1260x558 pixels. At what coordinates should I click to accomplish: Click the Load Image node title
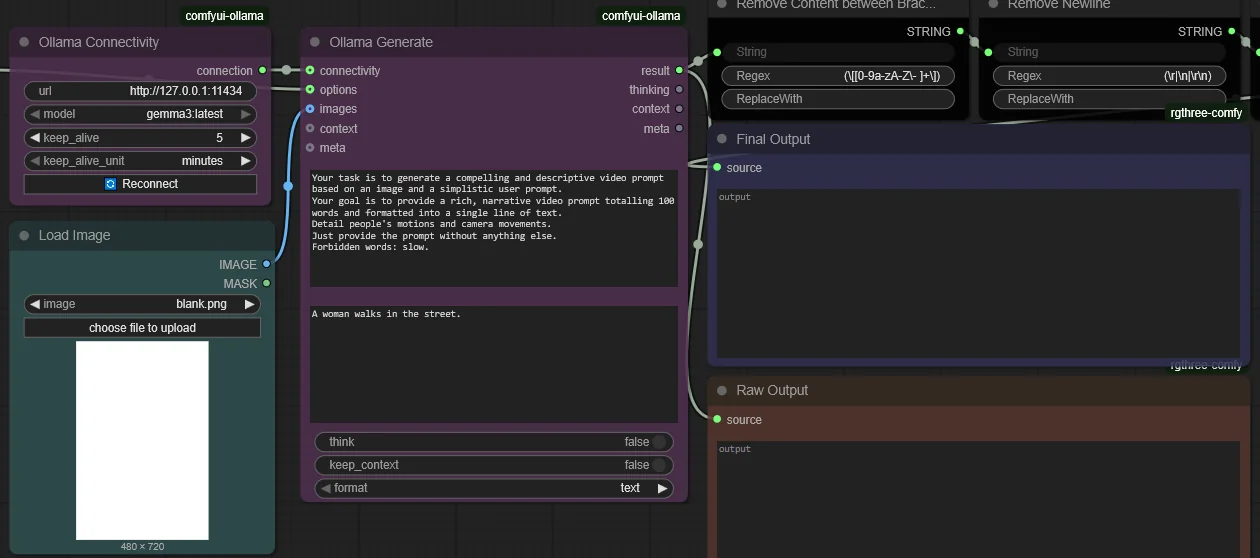pos(75,235)
